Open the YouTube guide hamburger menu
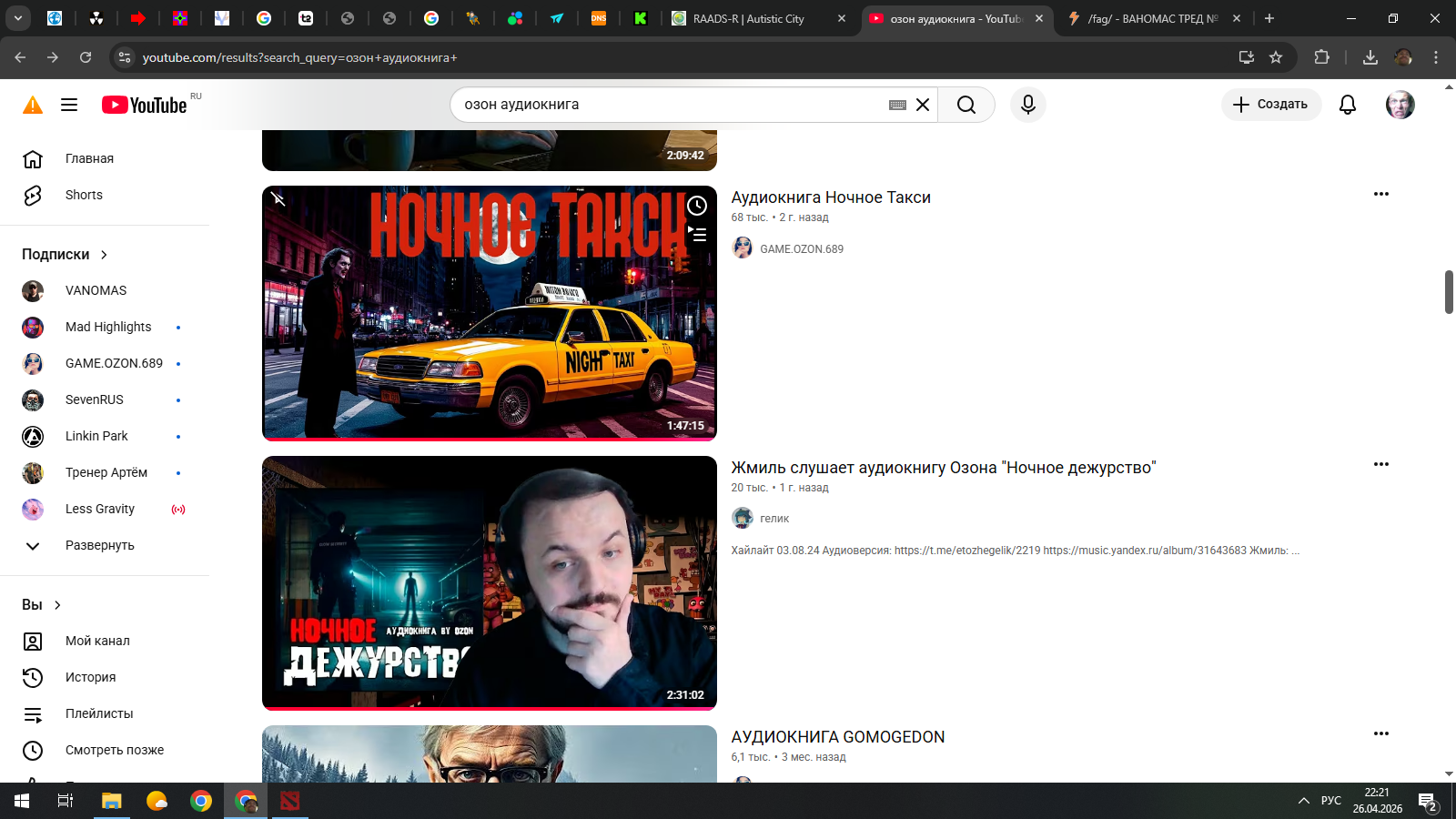This screenshot has width=1456, height=819. [69, 105]
